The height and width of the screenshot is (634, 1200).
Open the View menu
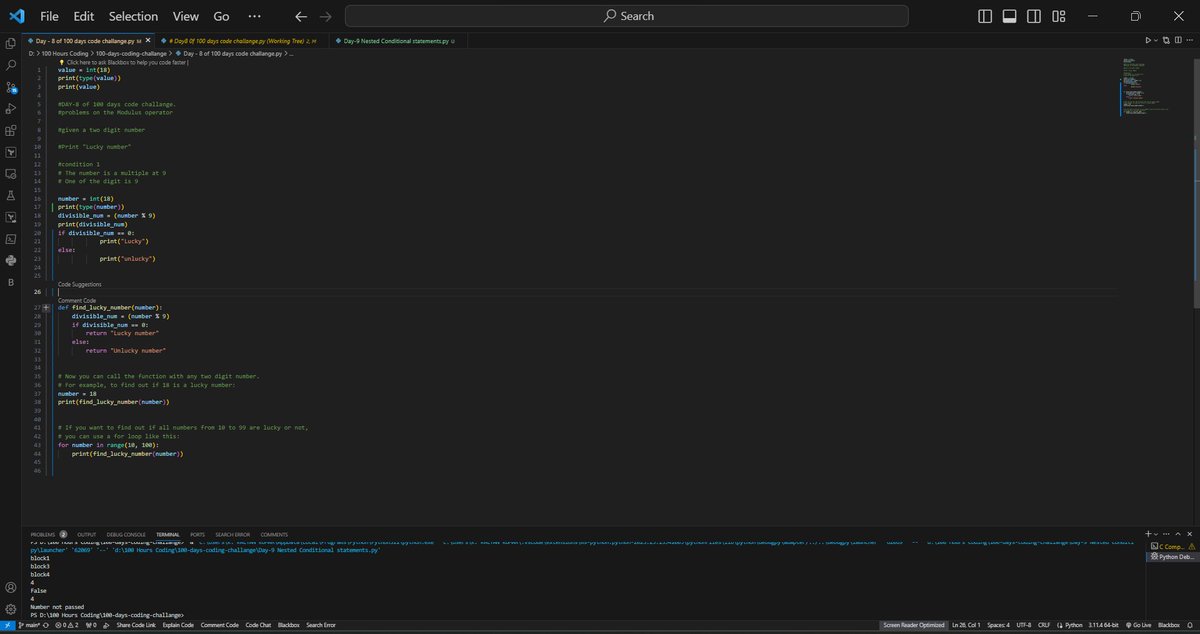tap(186, 16)
